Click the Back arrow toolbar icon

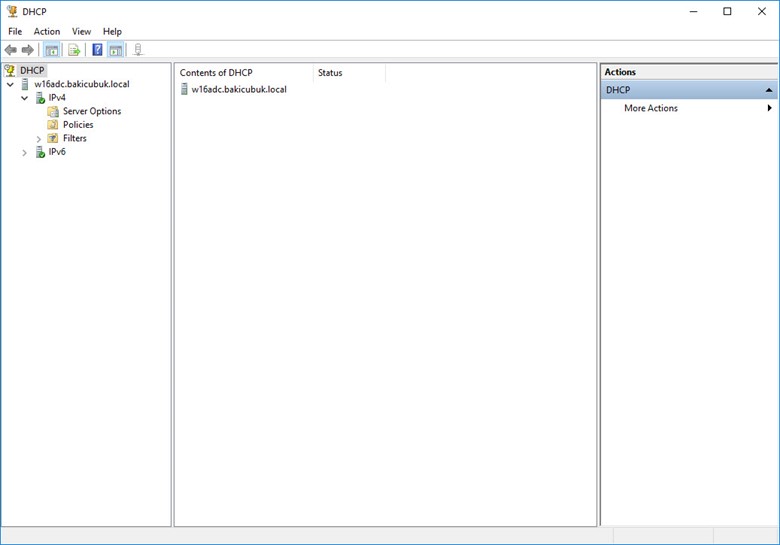coord(11,50)
